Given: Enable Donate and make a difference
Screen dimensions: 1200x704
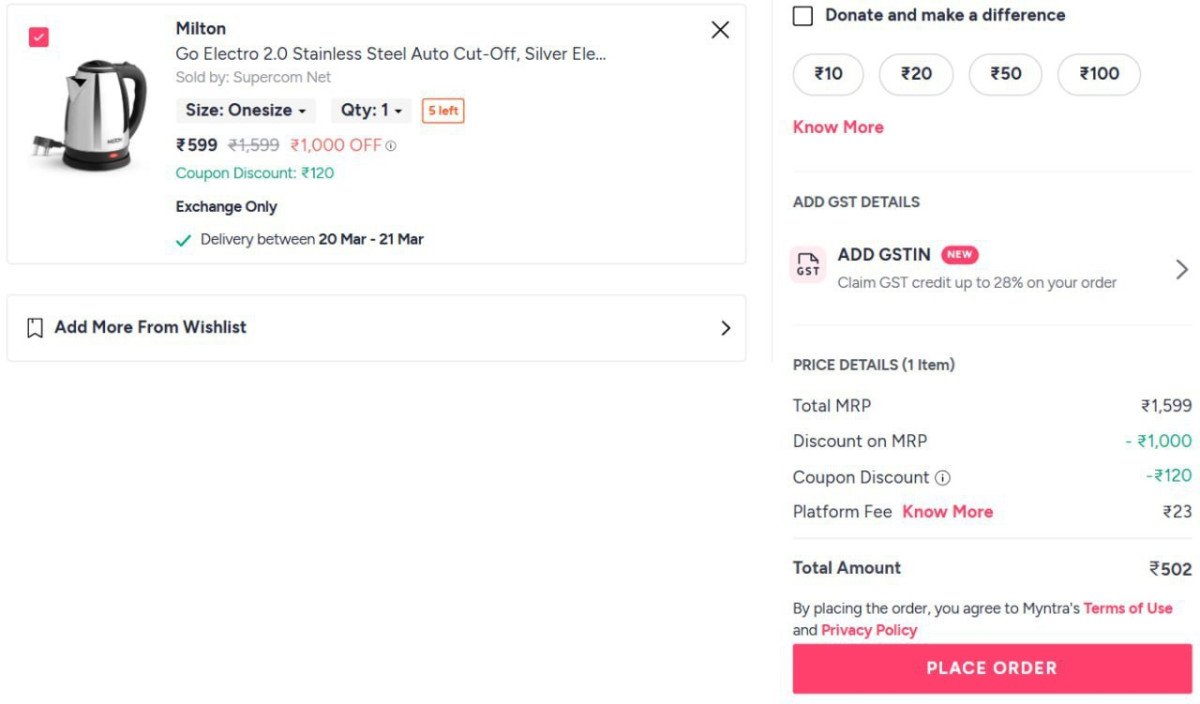Looking at the screenshot, I should point(803,15).
